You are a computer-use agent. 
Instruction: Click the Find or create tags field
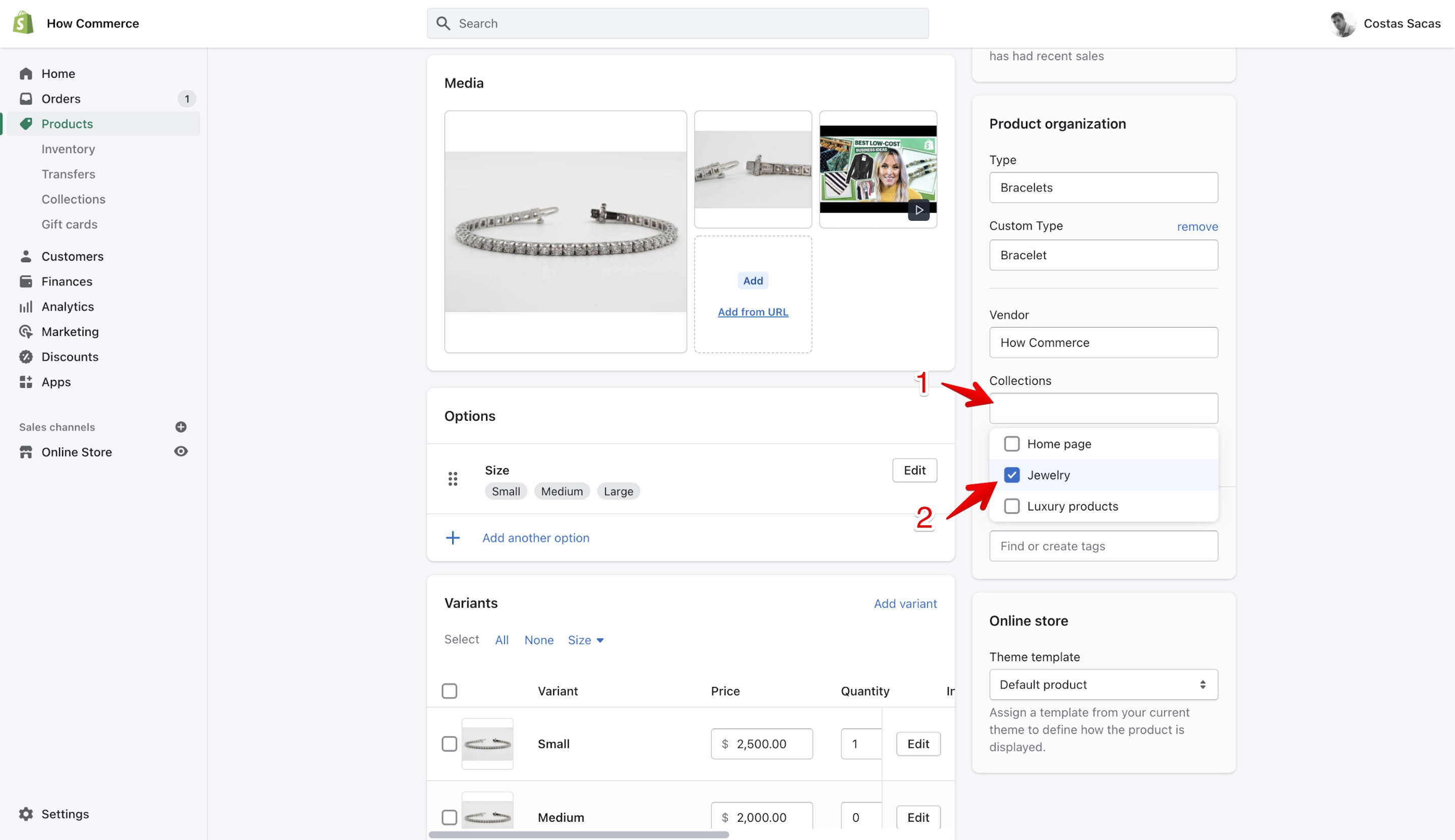coord(1103,546)
